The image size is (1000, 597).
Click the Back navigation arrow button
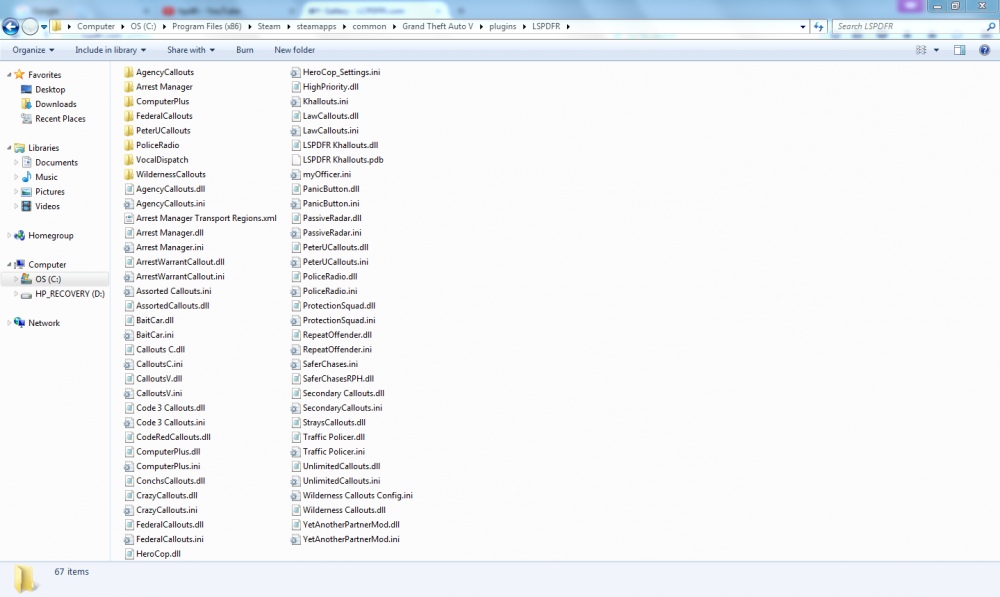click(10, 26)
